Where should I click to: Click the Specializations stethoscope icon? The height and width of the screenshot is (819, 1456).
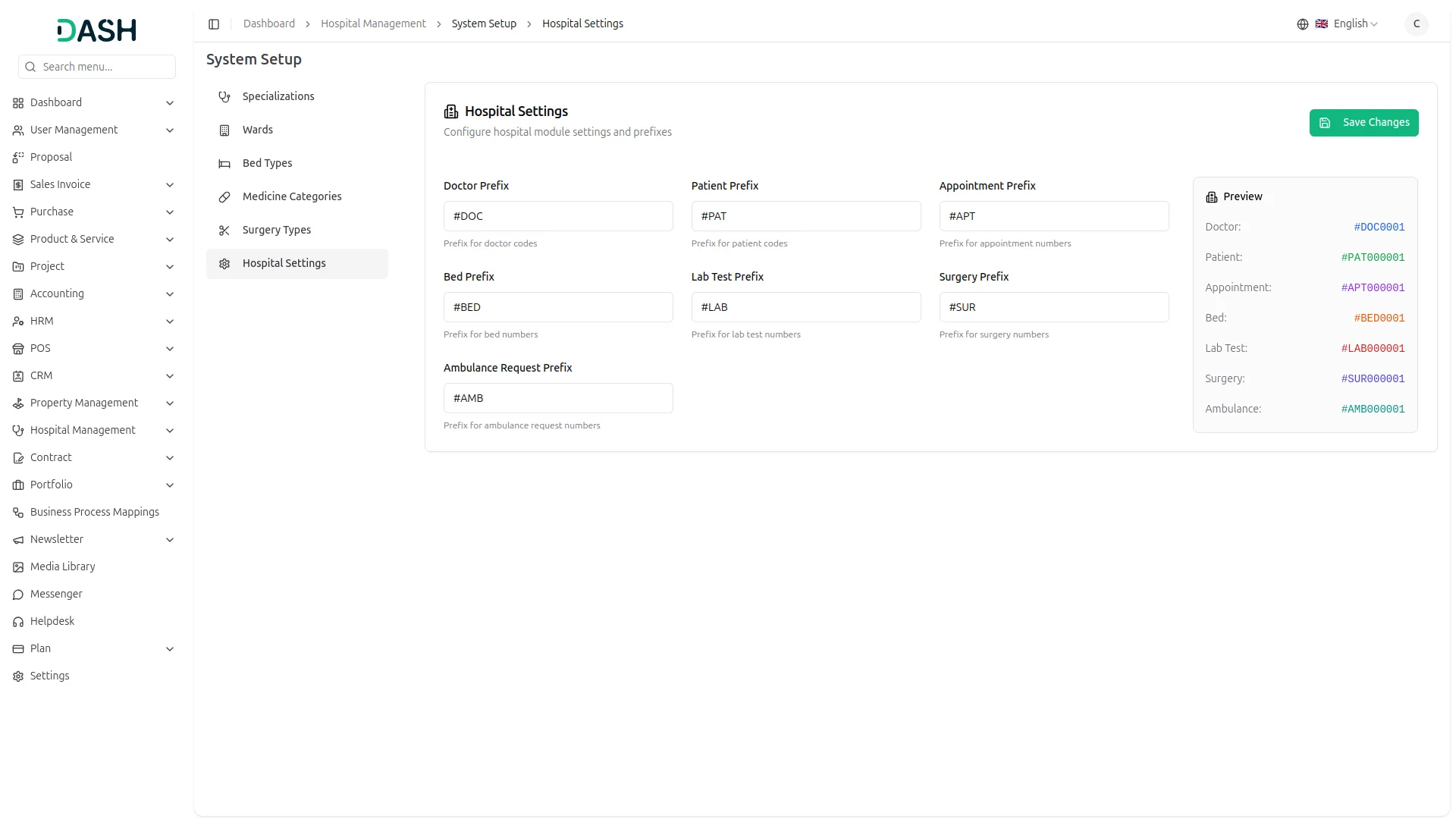point(224,97)
